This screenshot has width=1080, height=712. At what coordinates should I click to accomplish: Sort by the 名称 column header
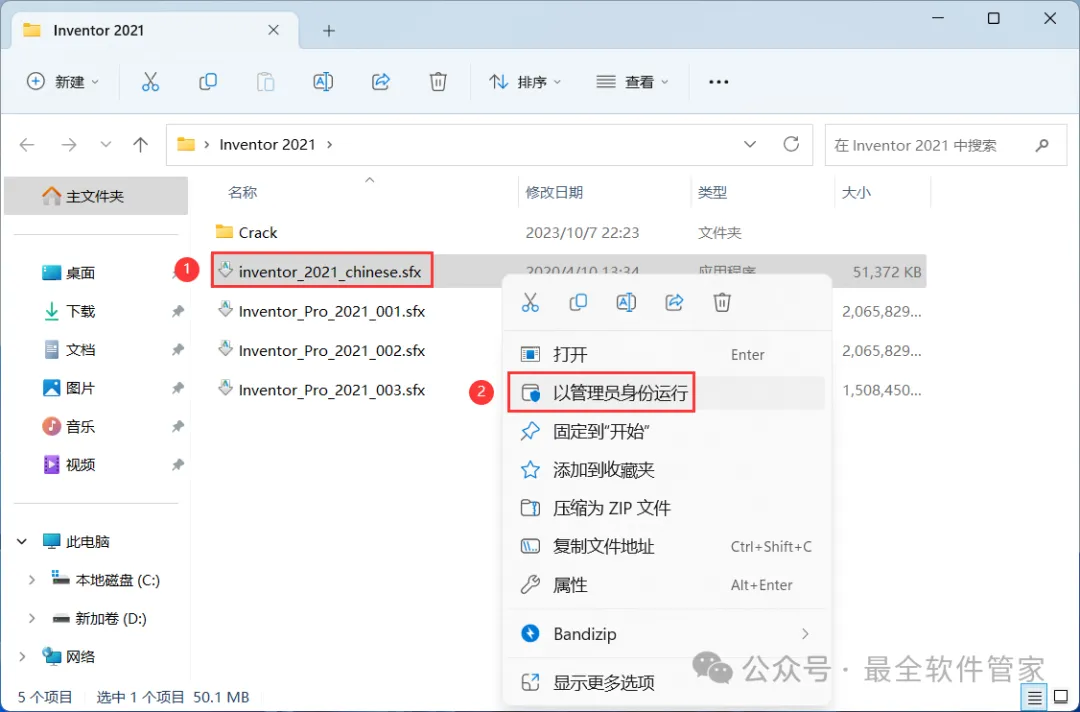pos(242,192)
